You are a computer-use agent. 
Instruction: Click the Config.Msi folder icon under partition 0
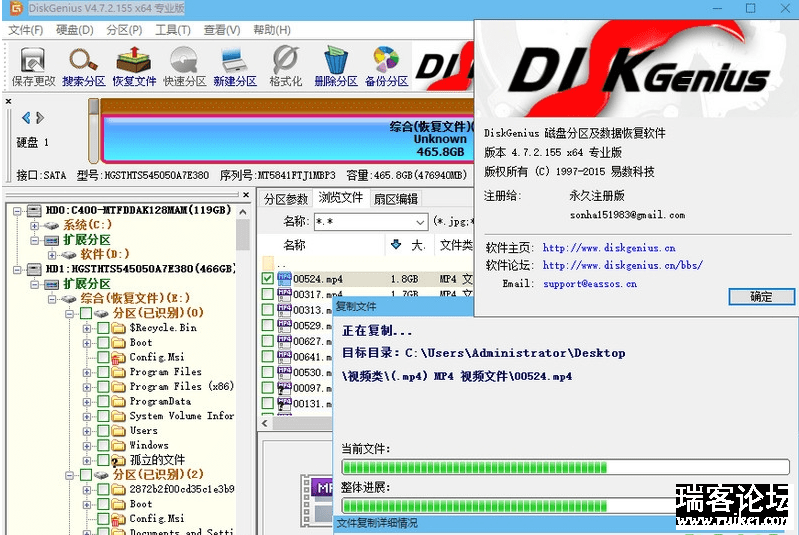pyautogui.click(x=119, y=358)
